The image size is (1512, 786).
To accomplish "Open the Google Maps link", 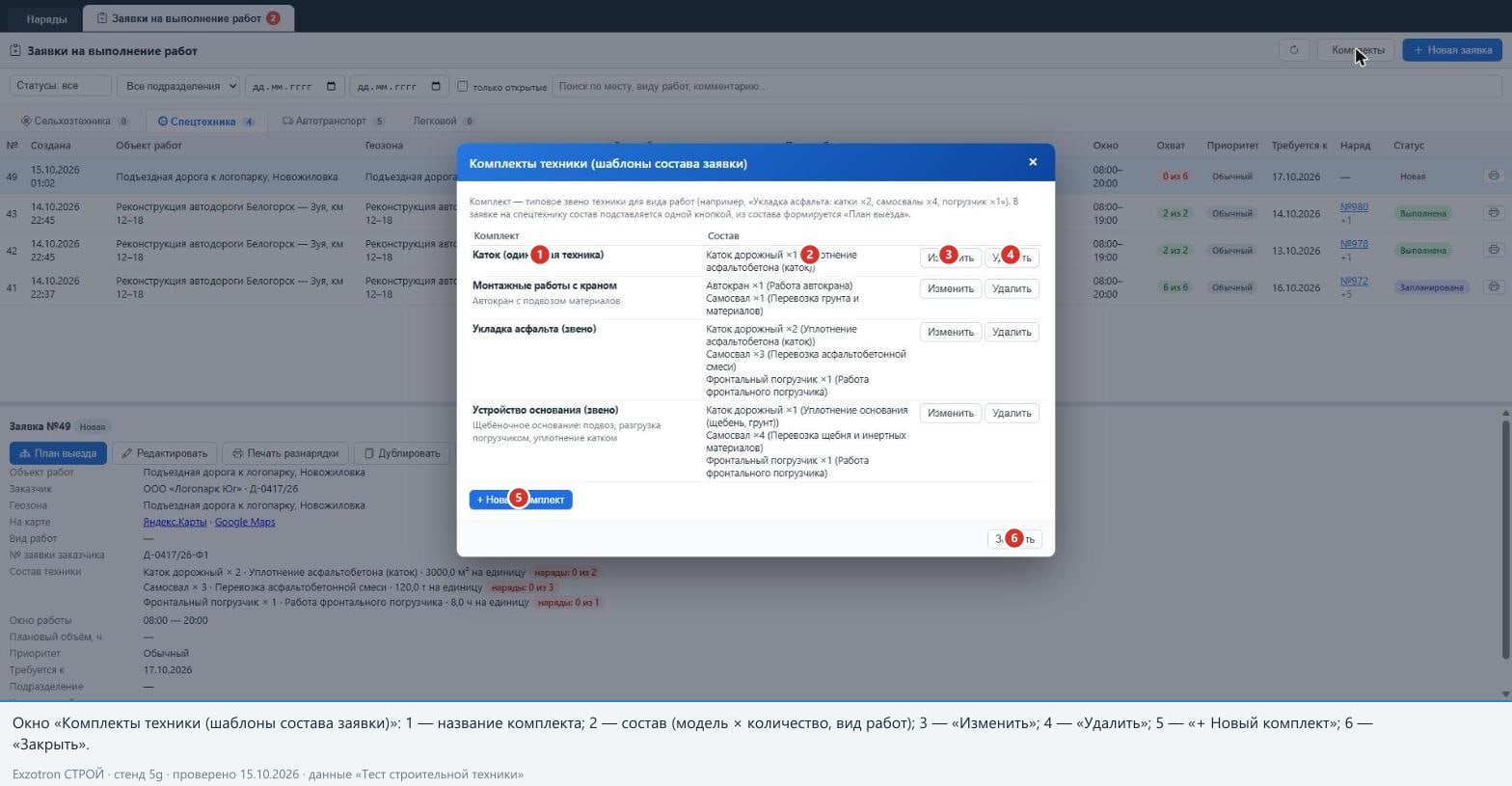I will (245, 522).
